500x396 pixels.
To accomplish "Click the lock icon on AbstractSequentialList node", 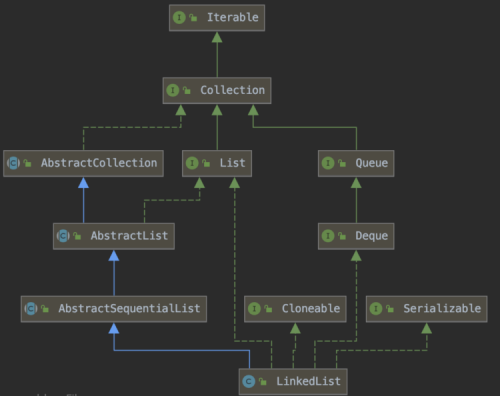I will 45,309.
